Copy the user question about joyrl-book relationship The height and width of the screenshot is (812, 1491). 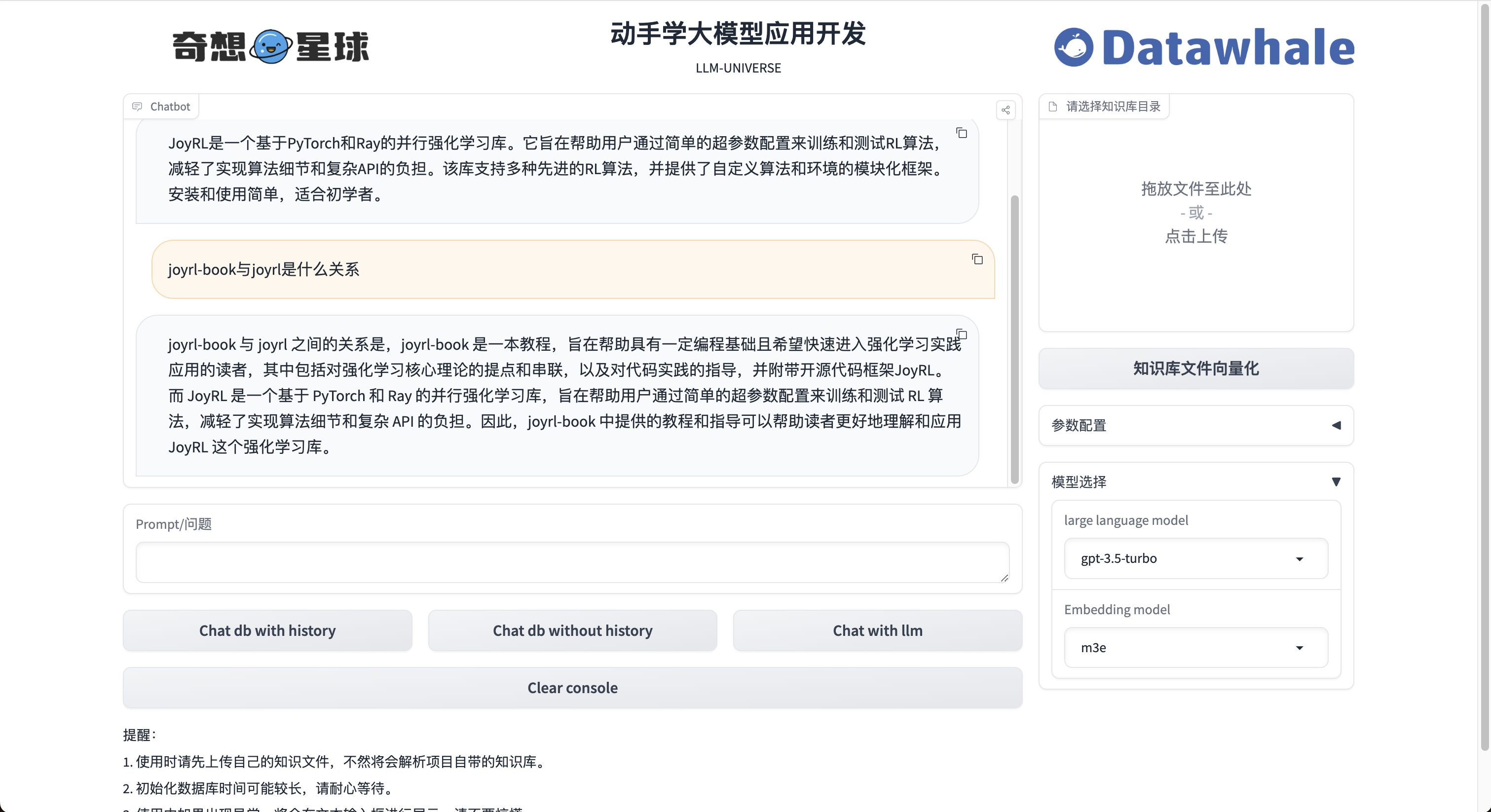pyautogui.click(x=977, y=259)
